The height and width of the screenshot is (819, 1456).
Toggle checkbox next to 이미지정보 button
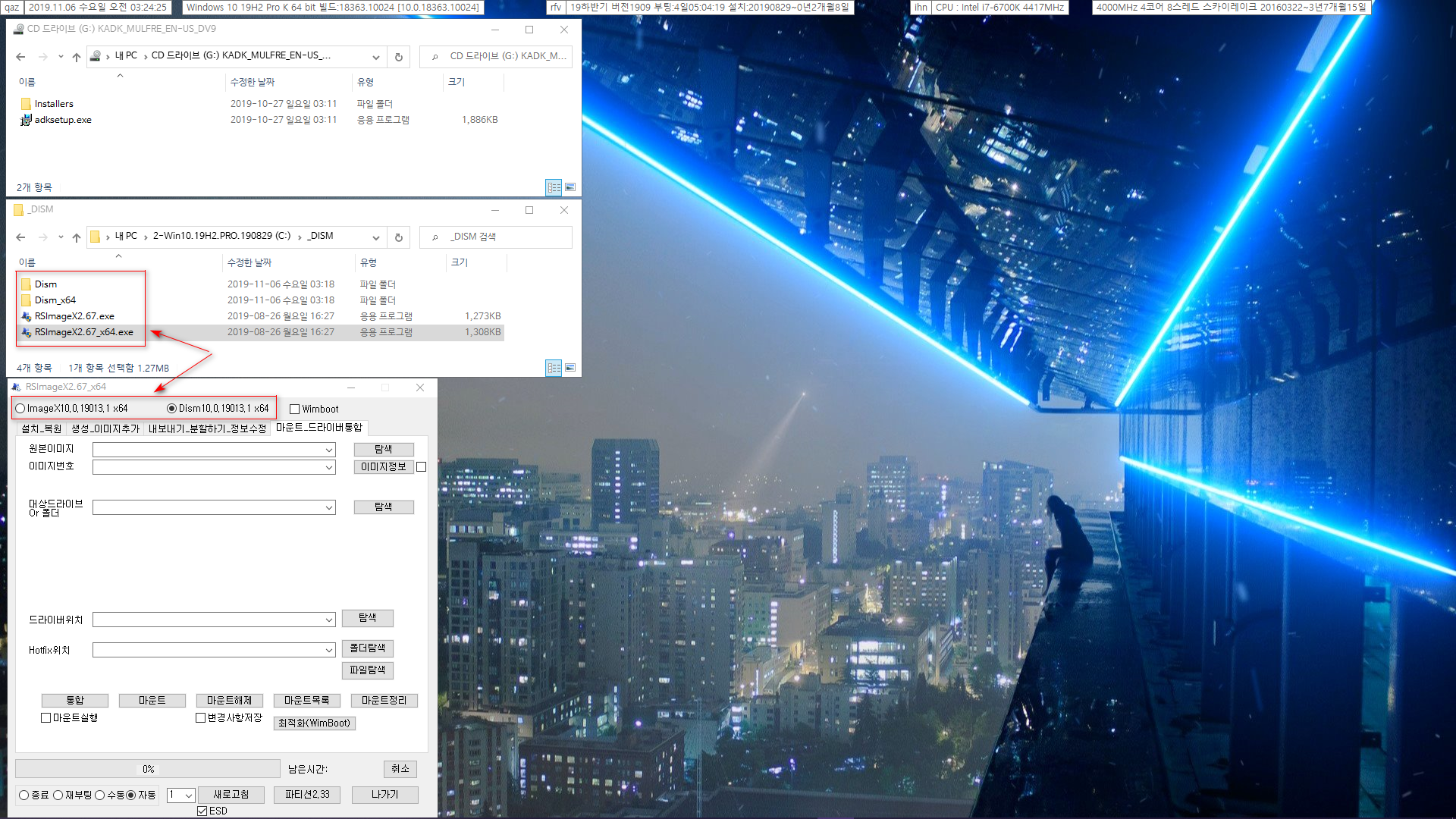tap(422, 467)
